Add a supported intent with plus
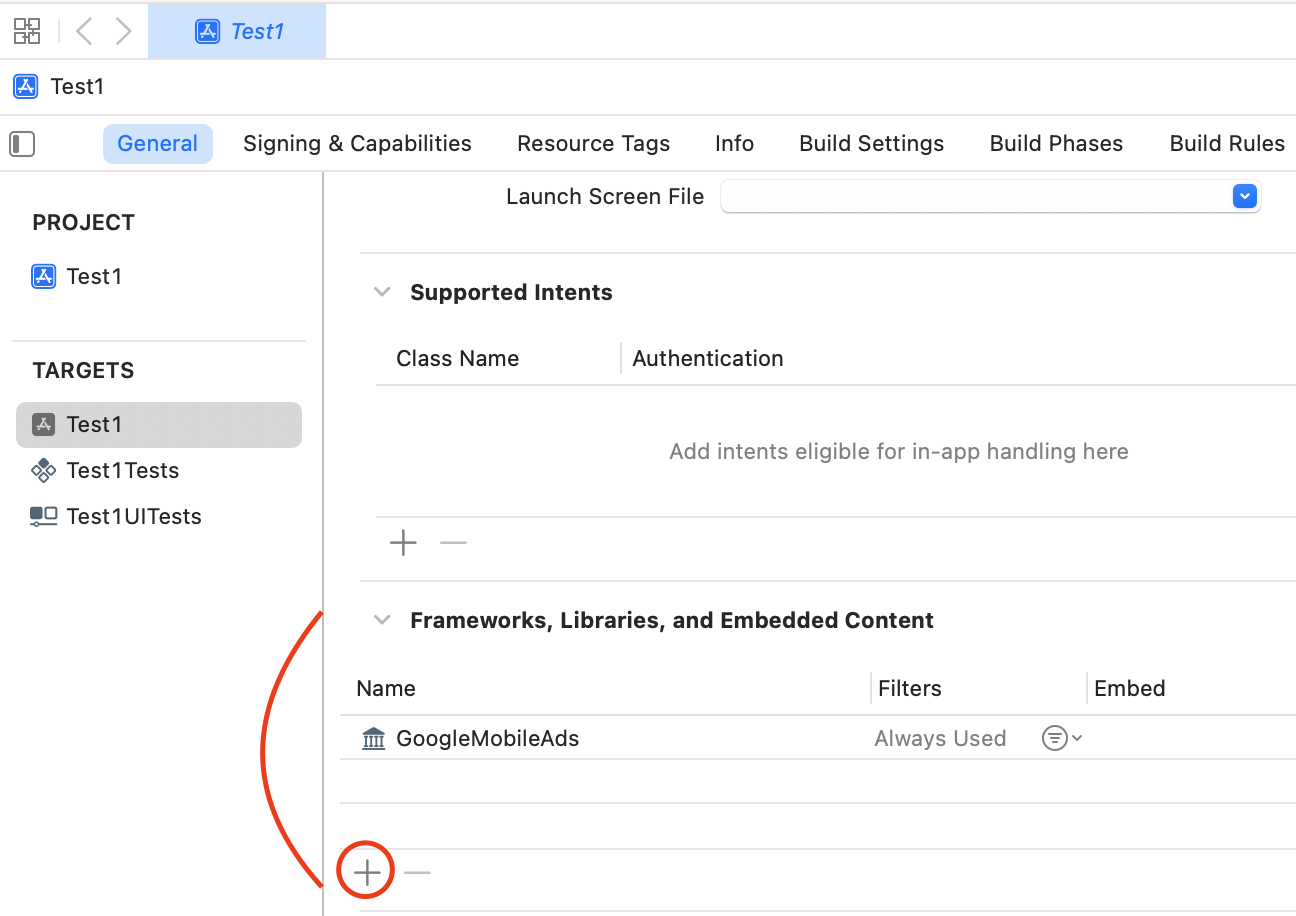 (403, 543)
